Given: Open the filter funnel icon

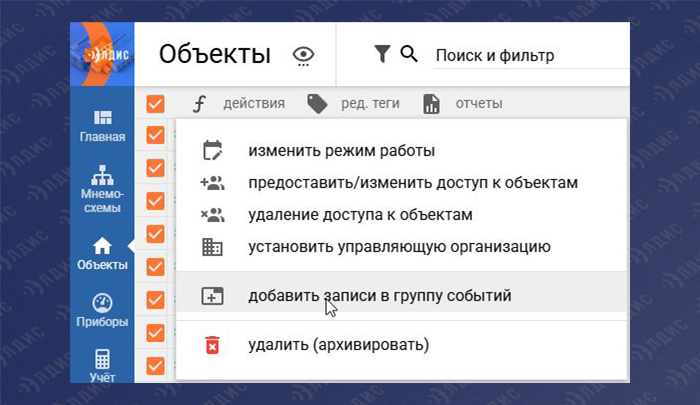Looking at the screenshot, I should pos(382,54).
